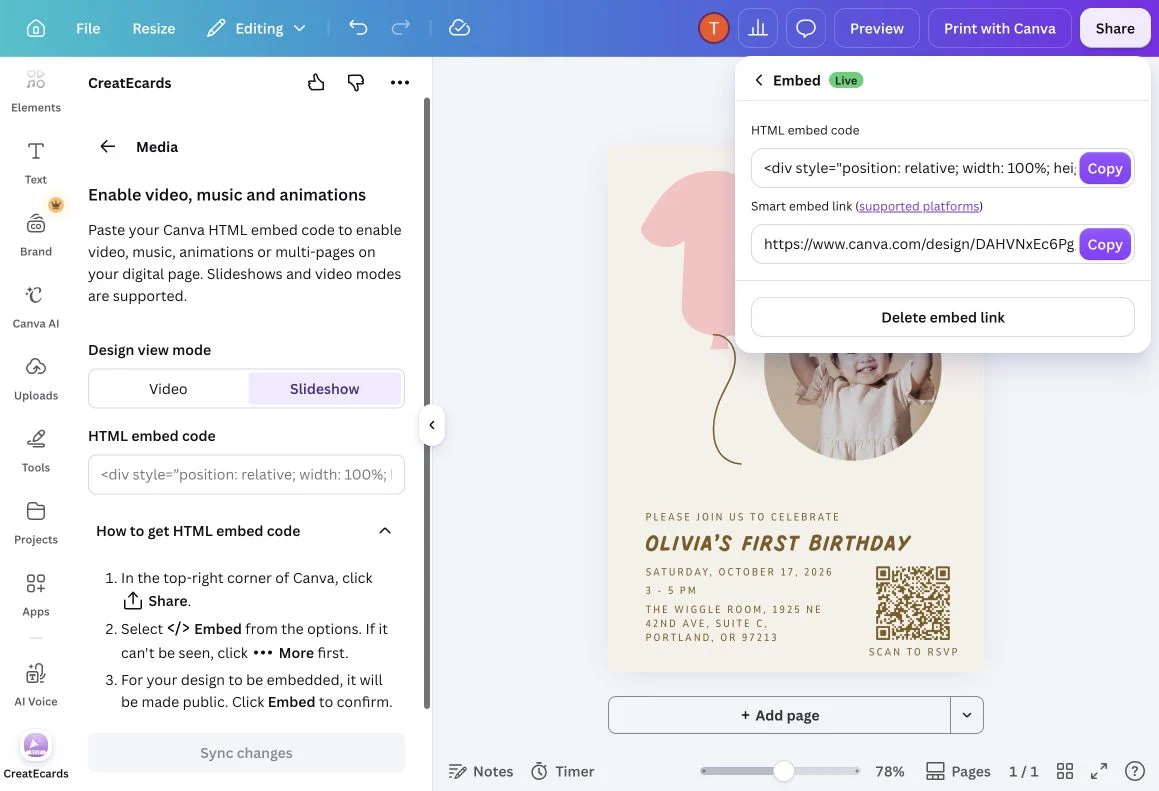Viewport: 1159px width, 791px height.
Task: Click Print with Canva
Action: (x=999, y=28)
